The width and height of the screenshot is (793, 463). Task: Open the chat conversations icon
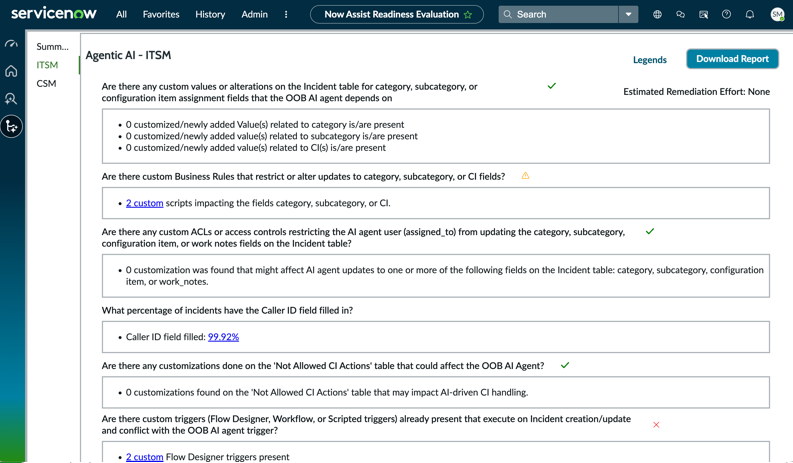680,14
